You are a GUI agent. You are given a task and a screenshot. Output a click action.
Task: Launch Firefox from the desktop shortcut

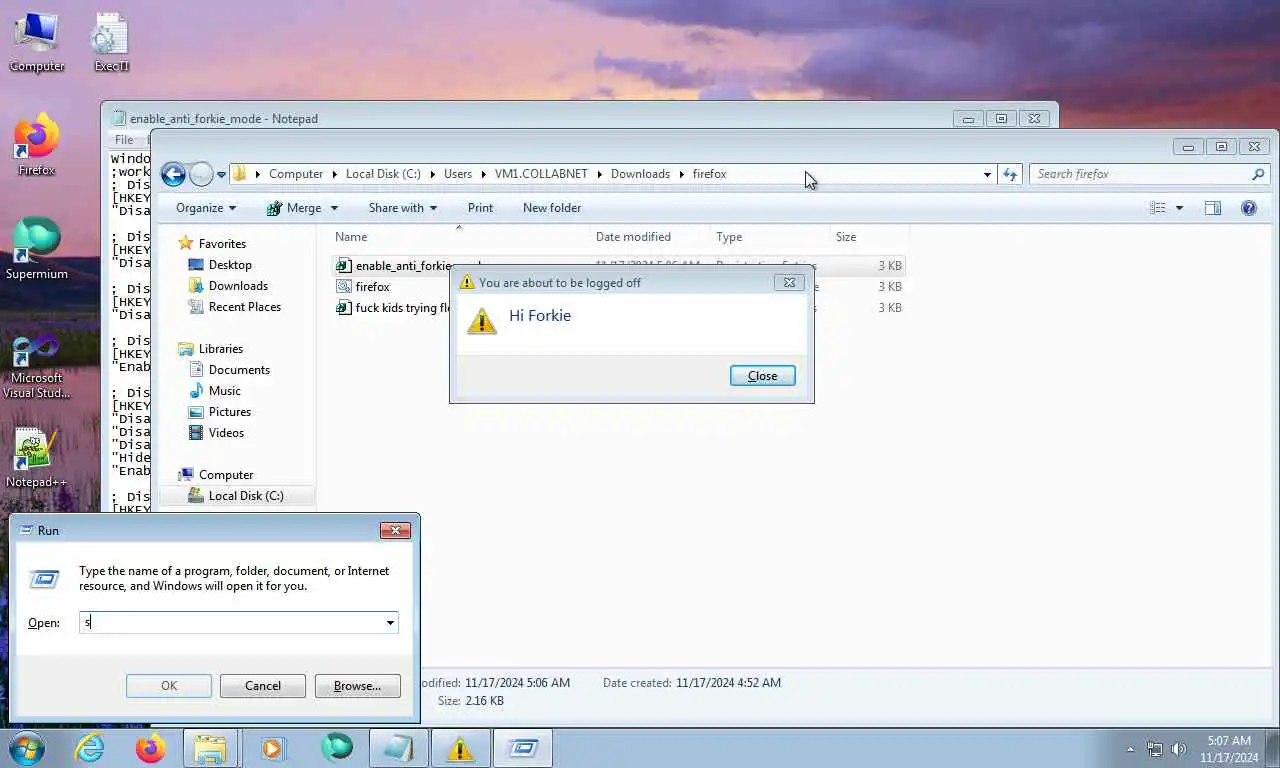[x=37, y=146]
